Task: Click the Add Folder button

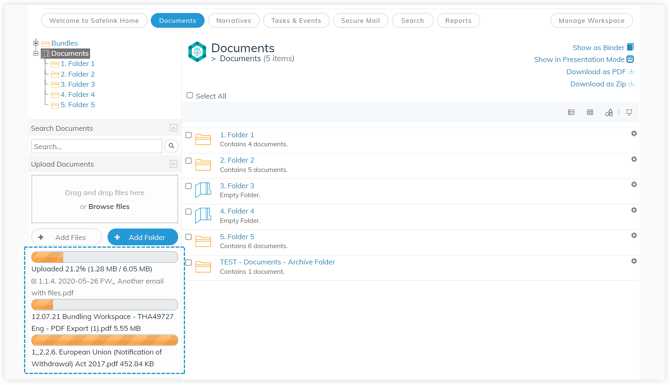Action: pos(143,237)
